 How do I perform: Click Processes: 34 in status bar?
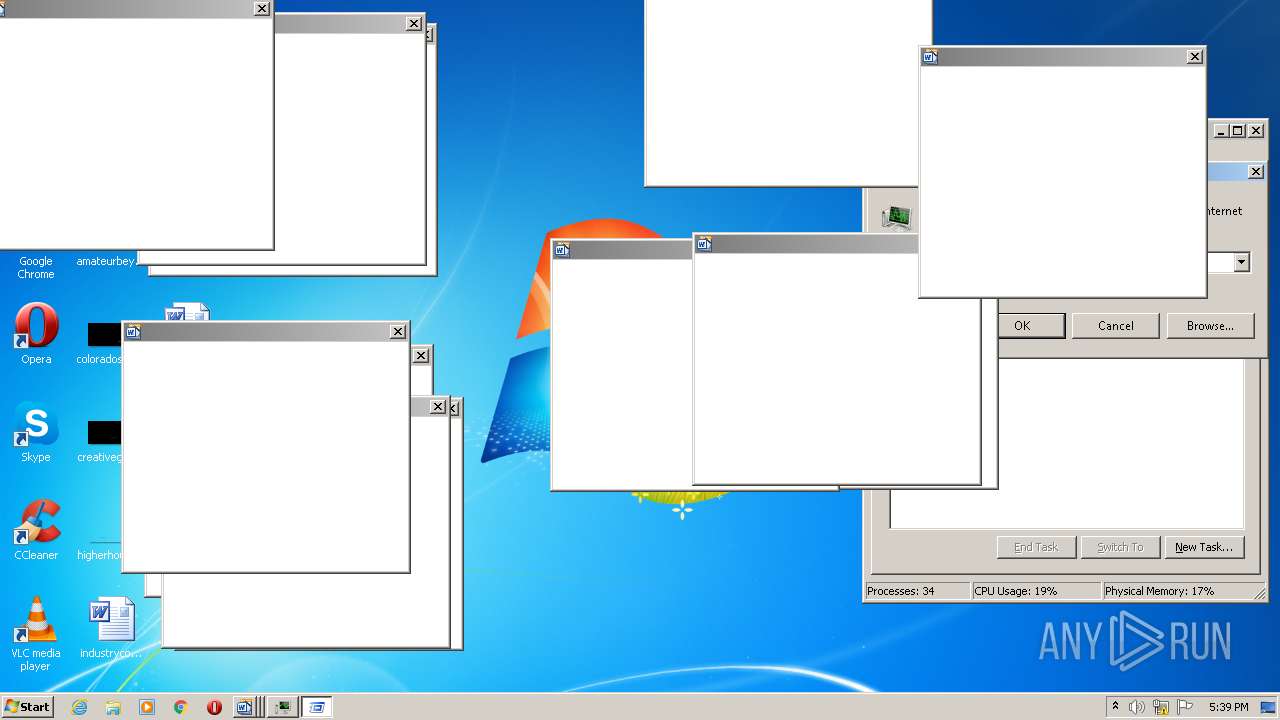[x=917, y=591]
